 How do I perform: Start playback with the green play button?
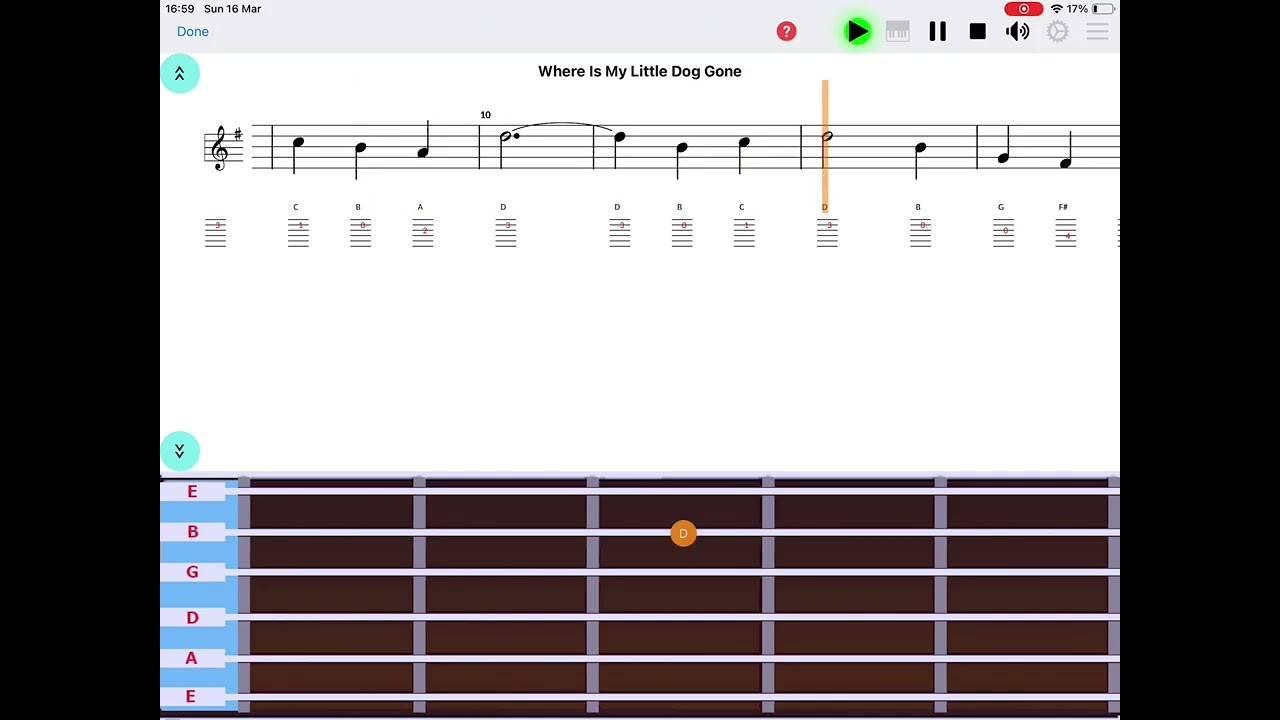(857, 32)
